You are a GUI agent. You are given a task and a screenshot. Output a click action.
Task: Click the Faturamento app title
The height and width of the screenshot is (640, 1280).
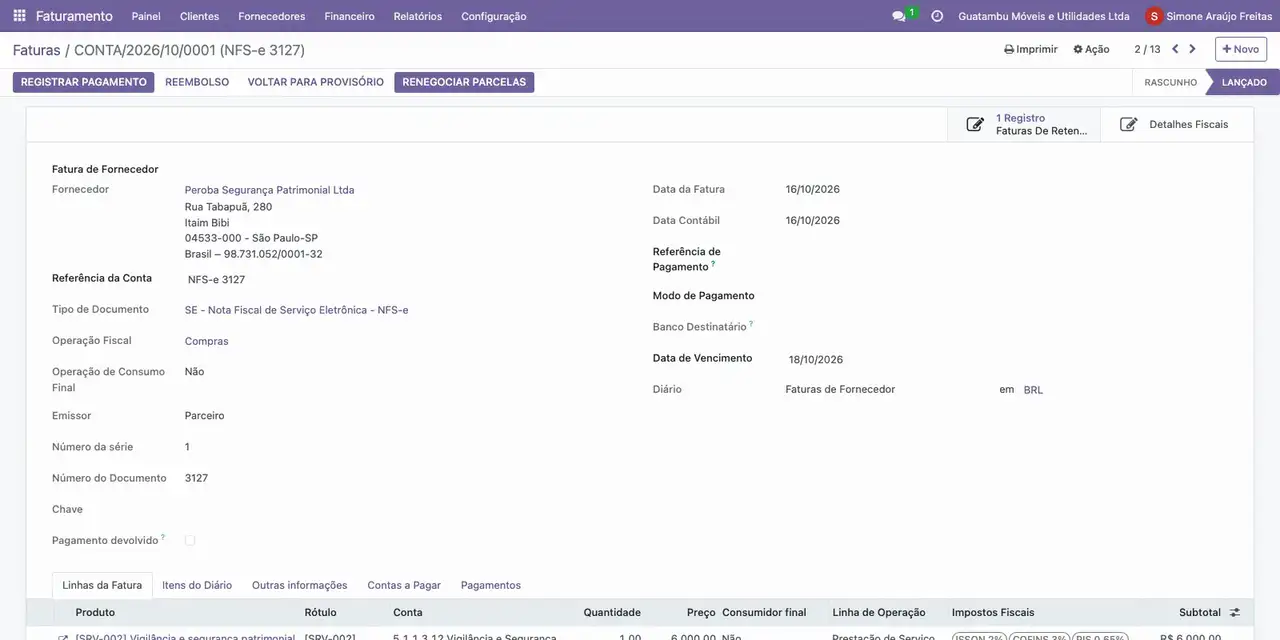74,16
